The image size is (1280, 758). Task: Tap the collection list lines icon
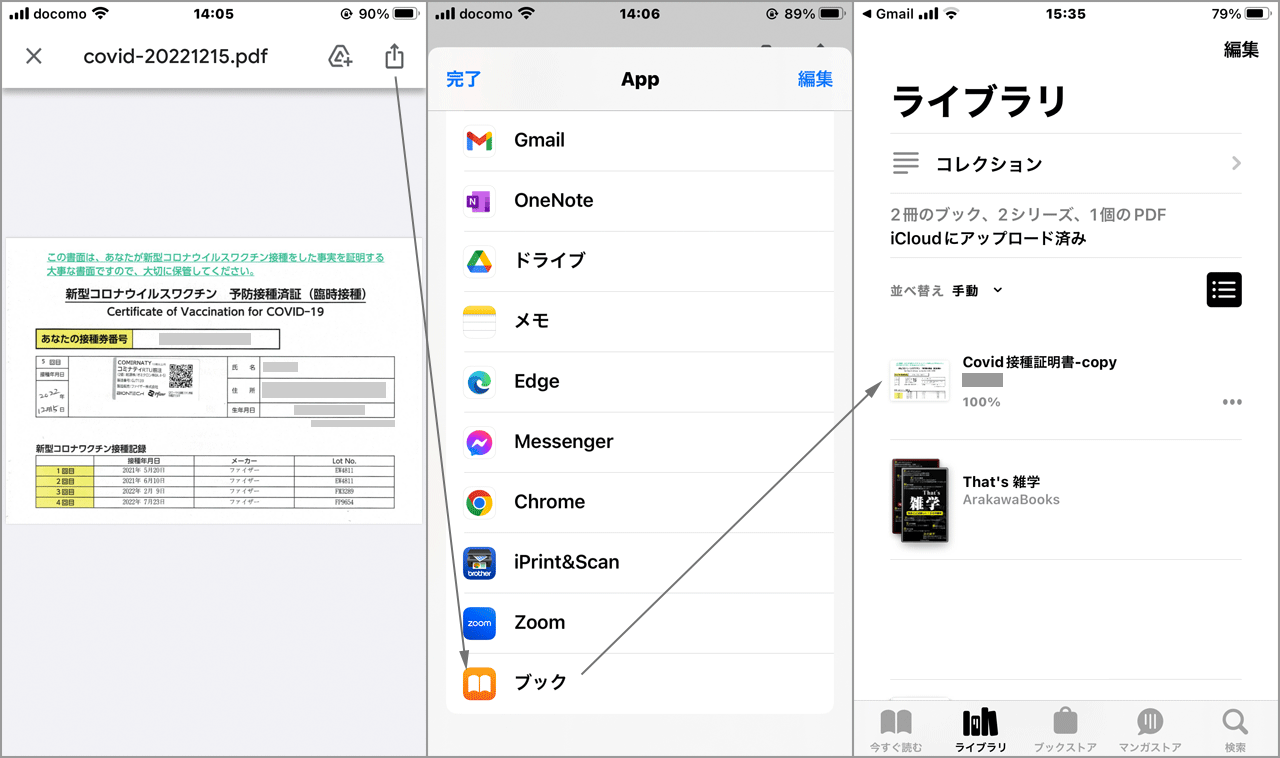coord(906,163)
